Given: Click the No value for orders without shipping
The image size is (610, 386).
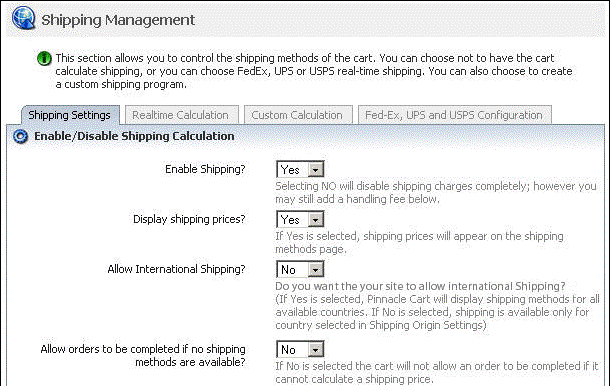Looking at the screenshot, I should click(288, 349).
